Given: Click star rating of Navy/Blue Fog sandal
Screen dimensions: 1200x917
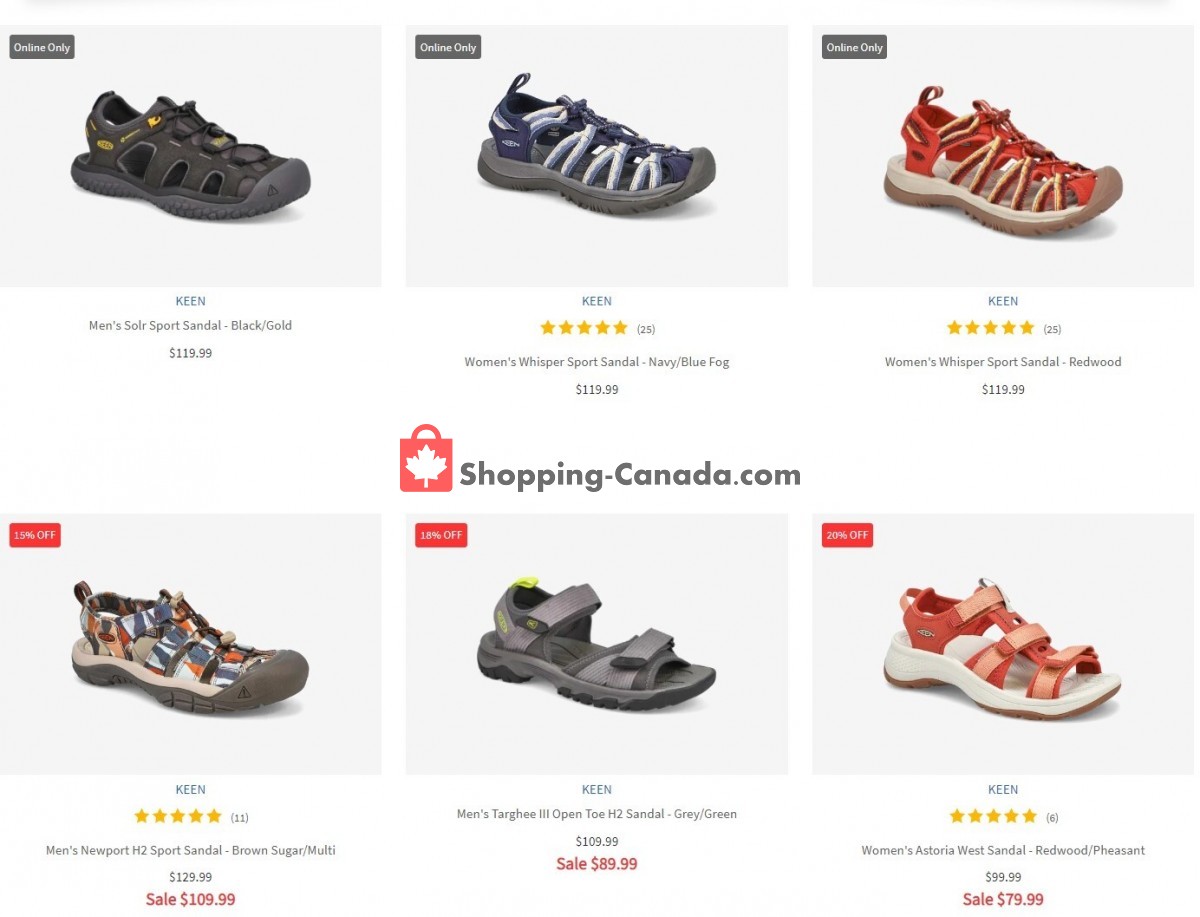Looking at the screenshot, I should tap(584, 328).
